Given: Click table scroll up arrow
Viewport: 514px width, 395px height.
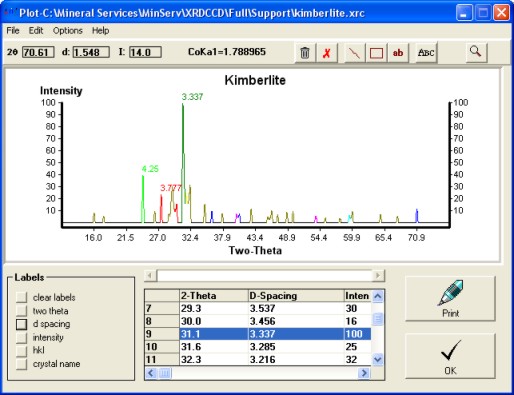Looking at the screenshot, I should (378, 296).
